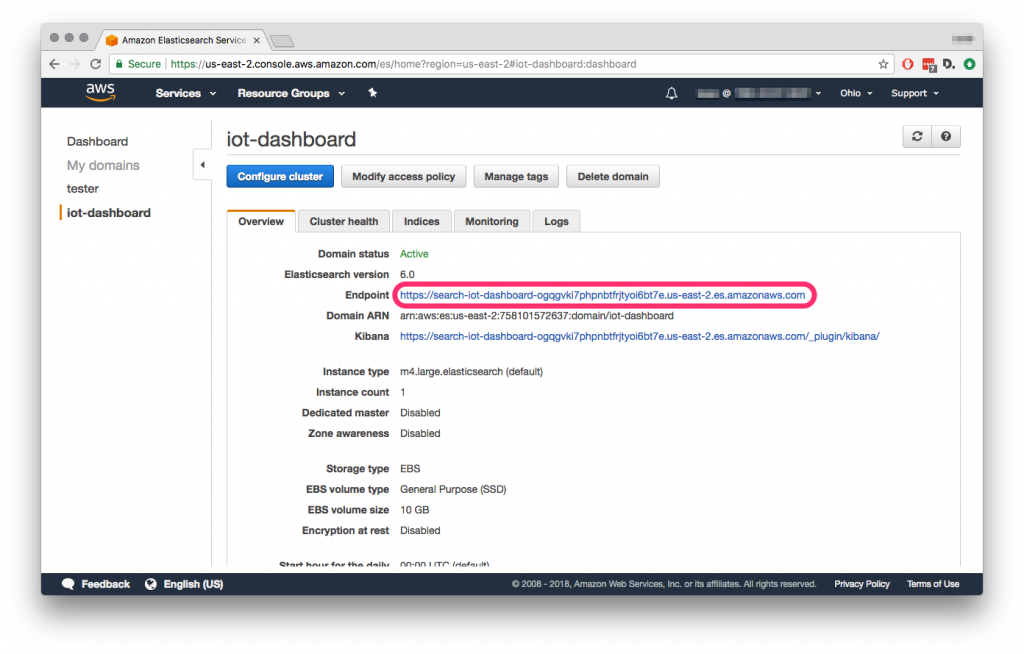The height and width of the screenshot is (654, 1024).
Task: Reload the page via browser reload icon
Action: [x=93, y=63]
